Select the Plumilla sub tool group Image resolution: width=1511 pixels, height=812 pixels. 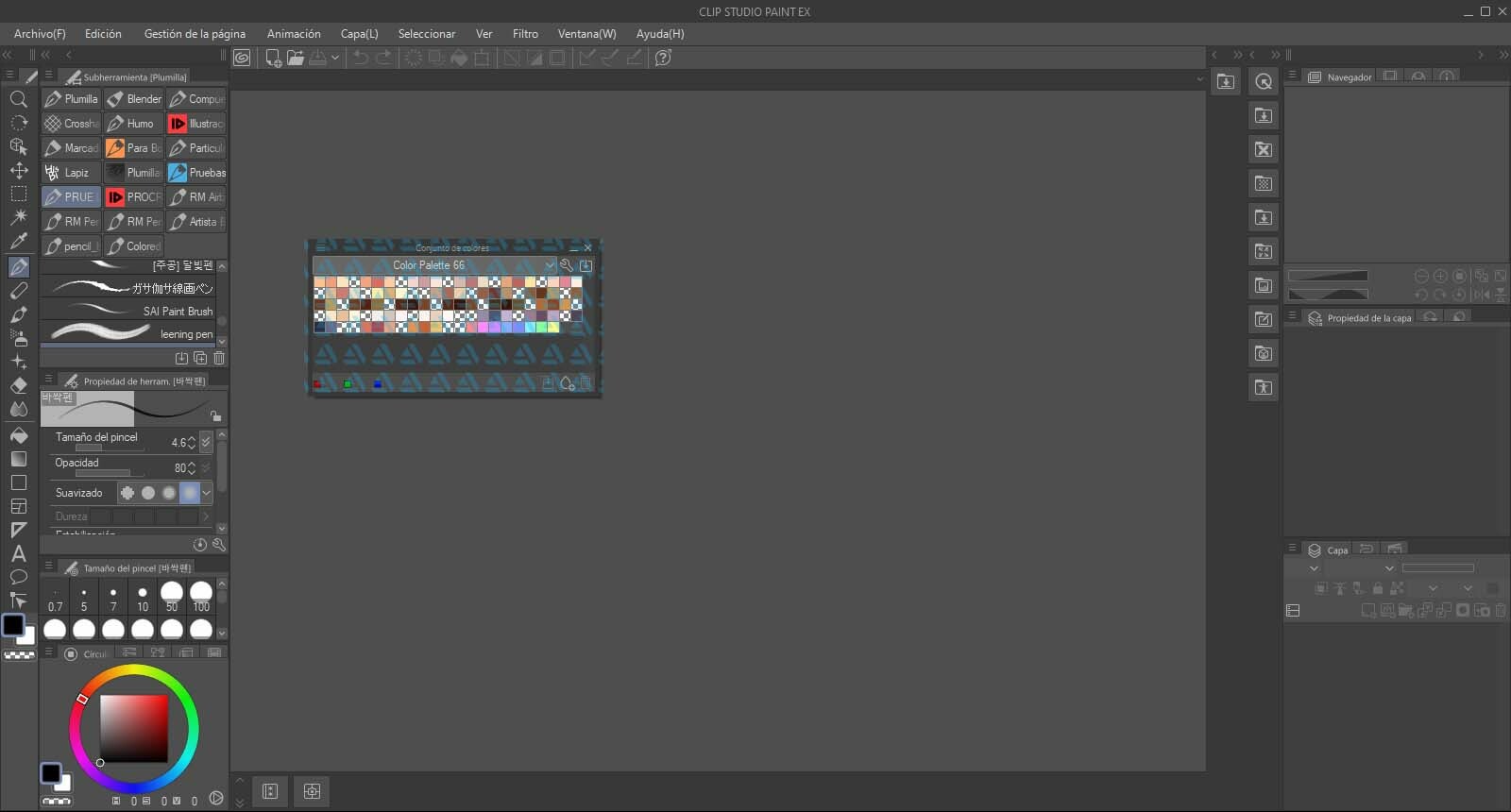click(71, 99)
